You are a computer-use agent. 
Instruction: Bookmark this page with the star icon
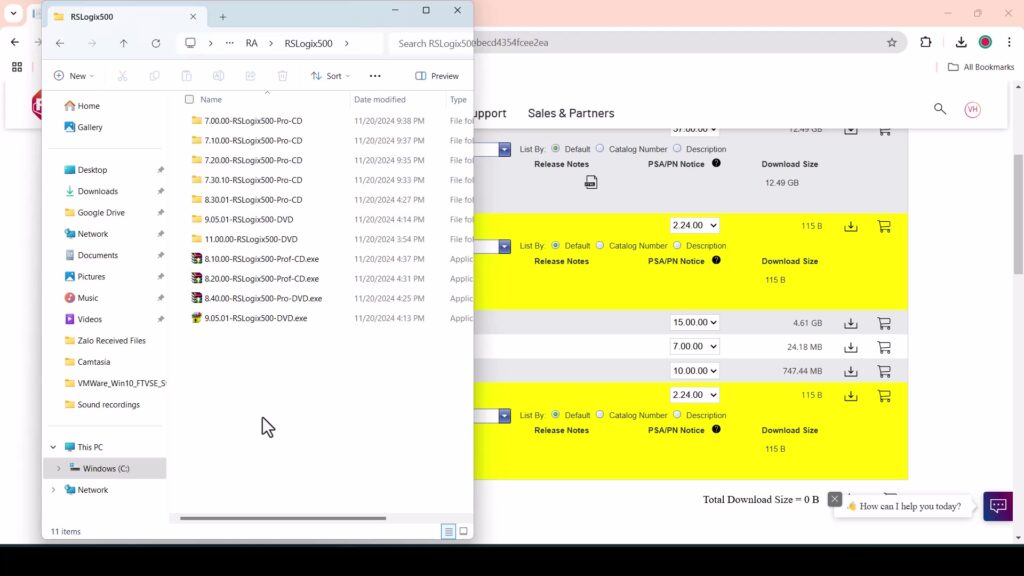coord(891,43)
